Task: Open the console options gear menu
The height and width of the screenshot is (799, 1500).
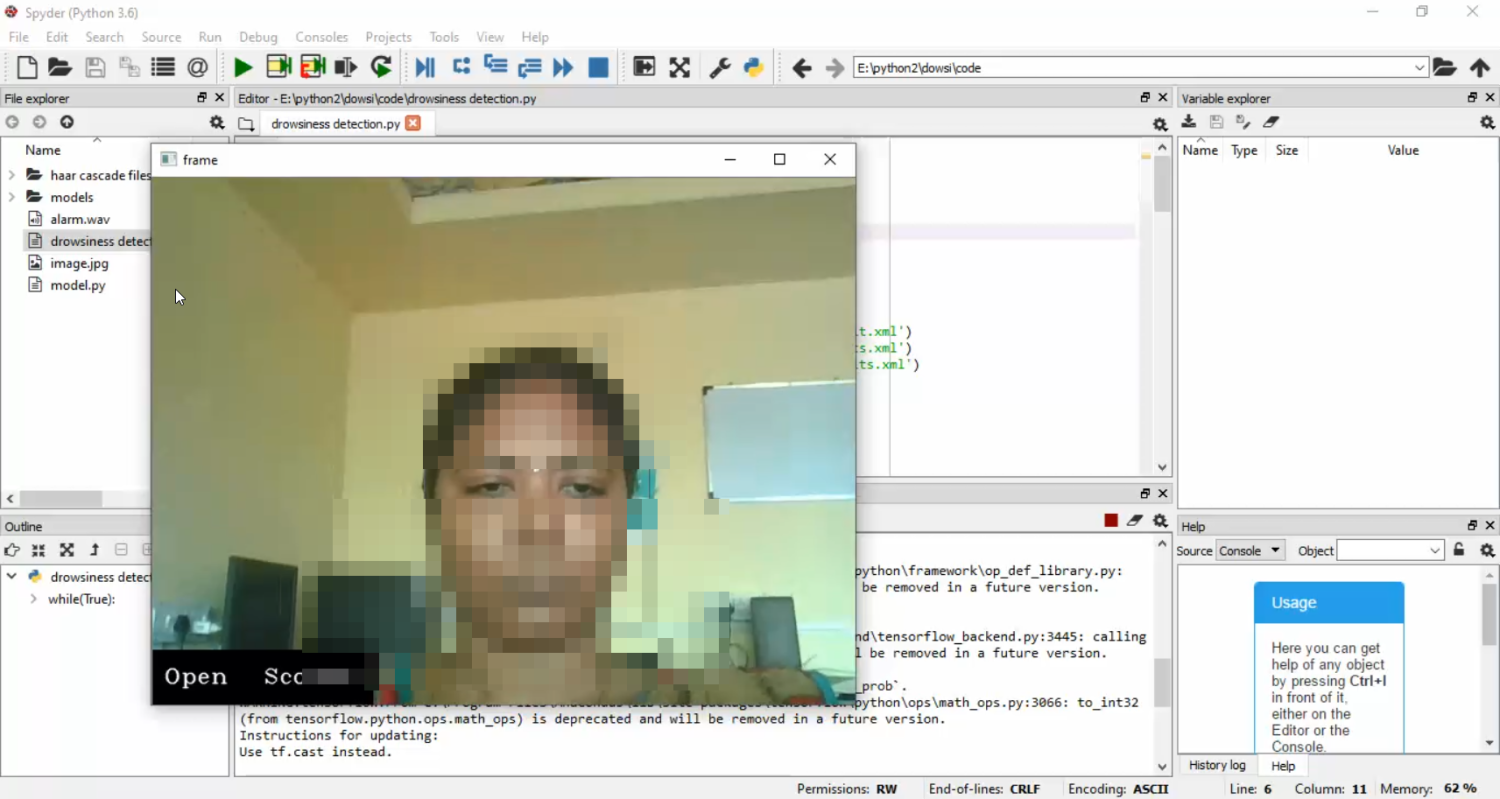Action: click(x=1160, y=521)
